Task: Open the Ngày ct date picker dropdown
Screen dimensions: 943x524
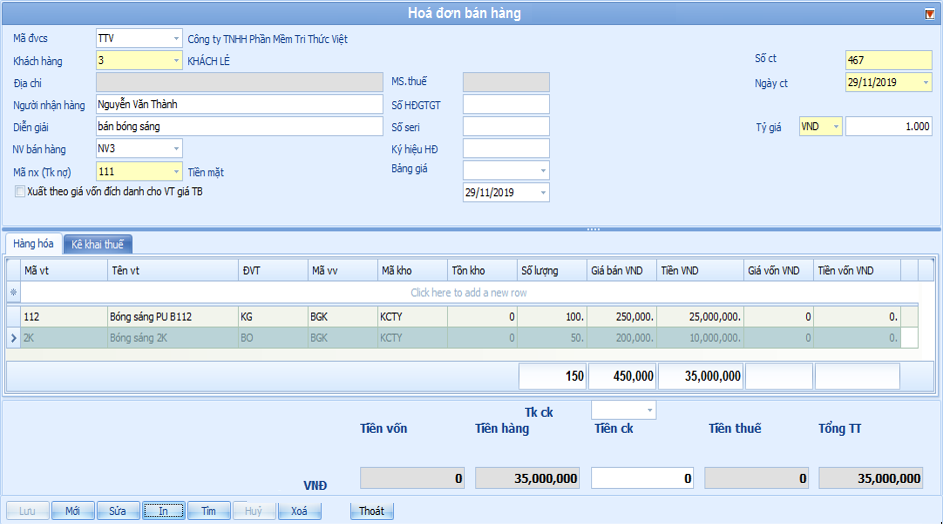Action: pyautogui.click(x=925, y=83)
